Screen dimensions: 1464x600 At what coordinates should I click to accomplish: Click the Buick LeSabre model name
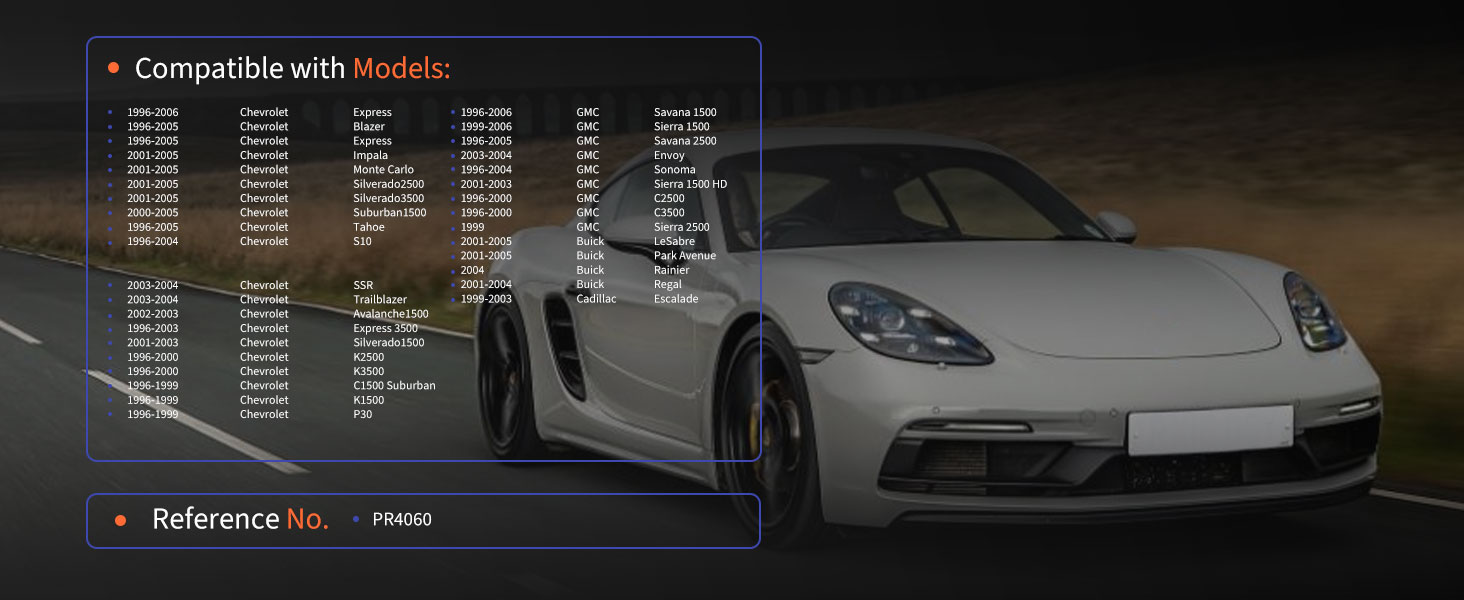pos(674,242)
